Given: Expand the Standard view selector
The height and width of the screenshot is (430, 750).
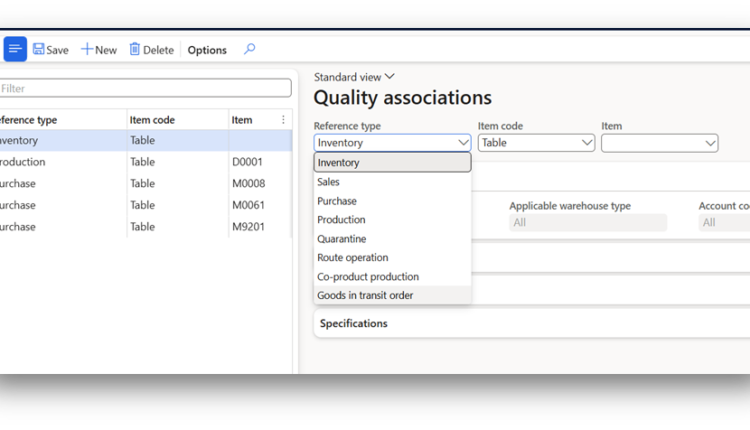Looking at the screenshot, I should pos(354,77).
